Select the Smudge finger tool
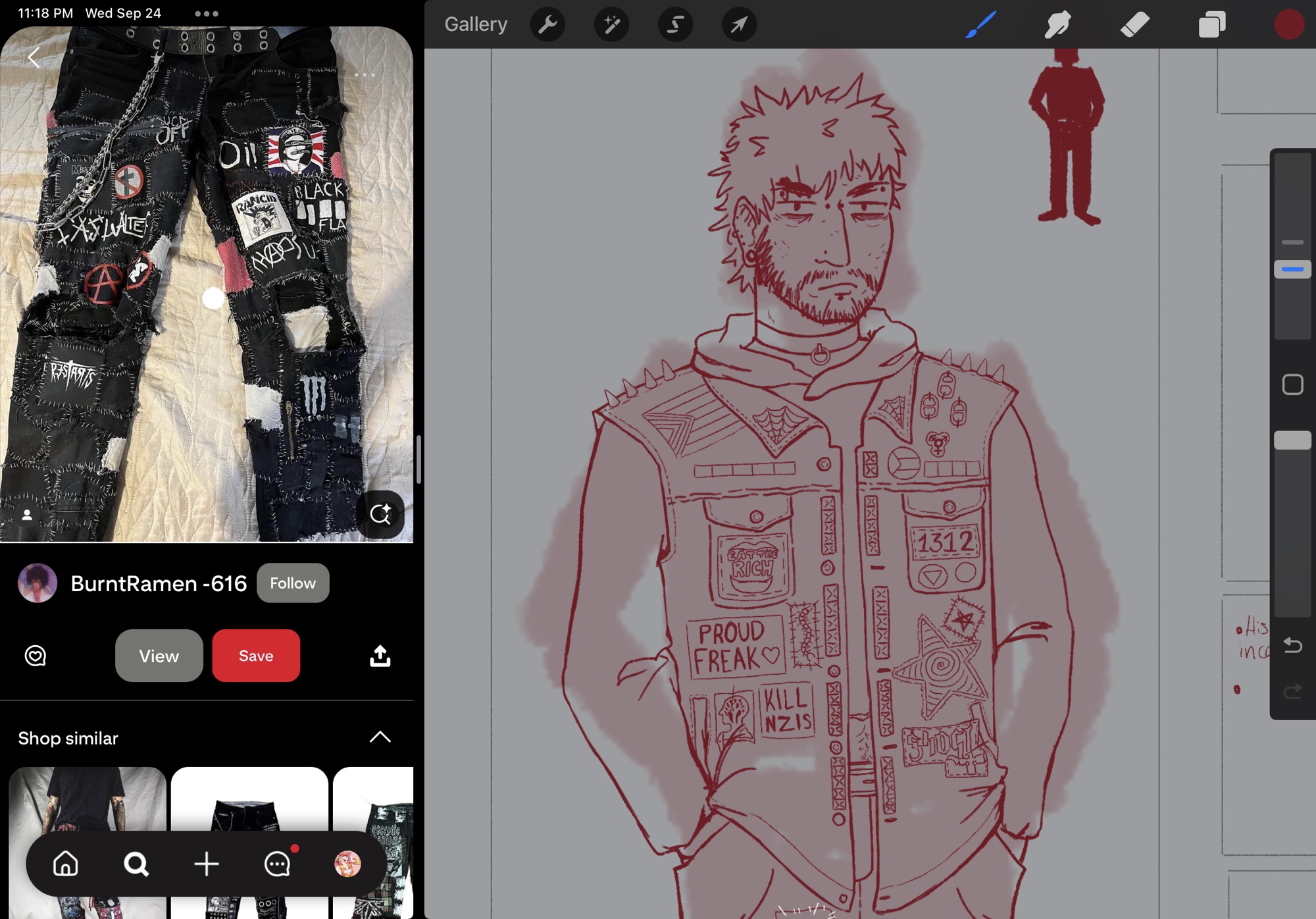The height and width of the screenshot is (919, 1316). click(x=1057, y=25)
